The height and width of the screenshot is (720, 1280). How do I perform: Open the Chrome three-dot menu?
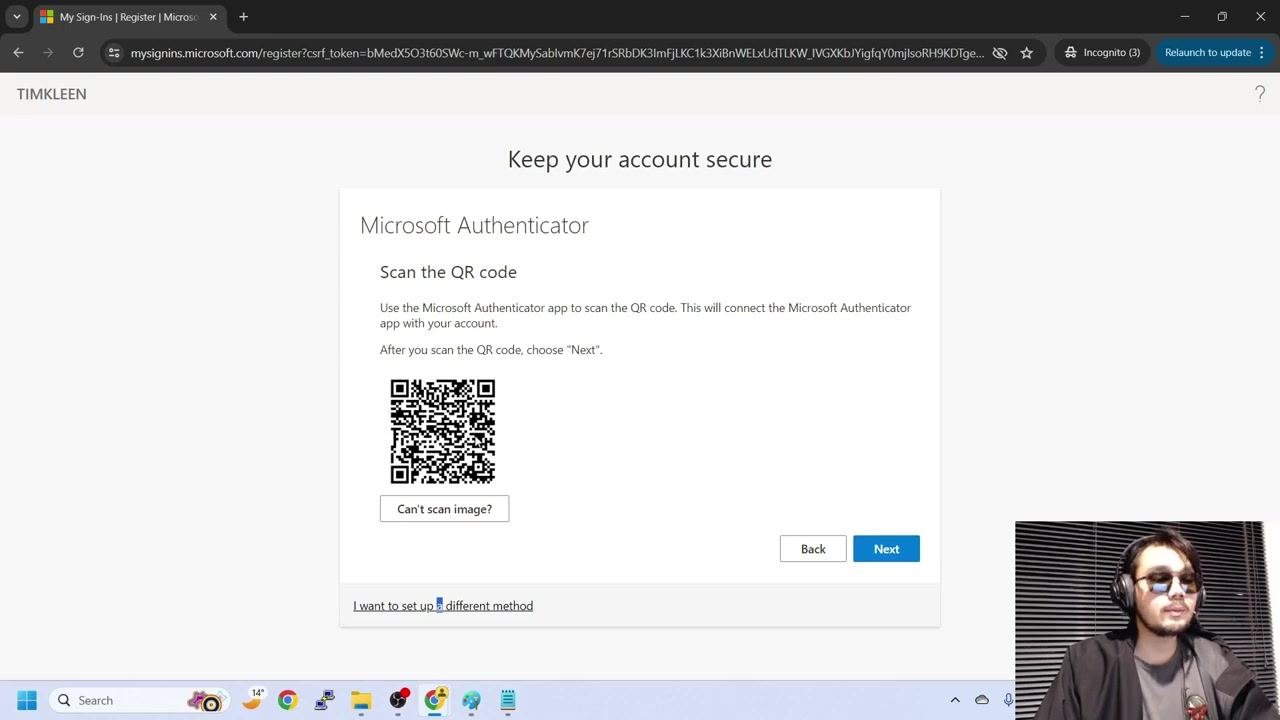point(1262,53)
